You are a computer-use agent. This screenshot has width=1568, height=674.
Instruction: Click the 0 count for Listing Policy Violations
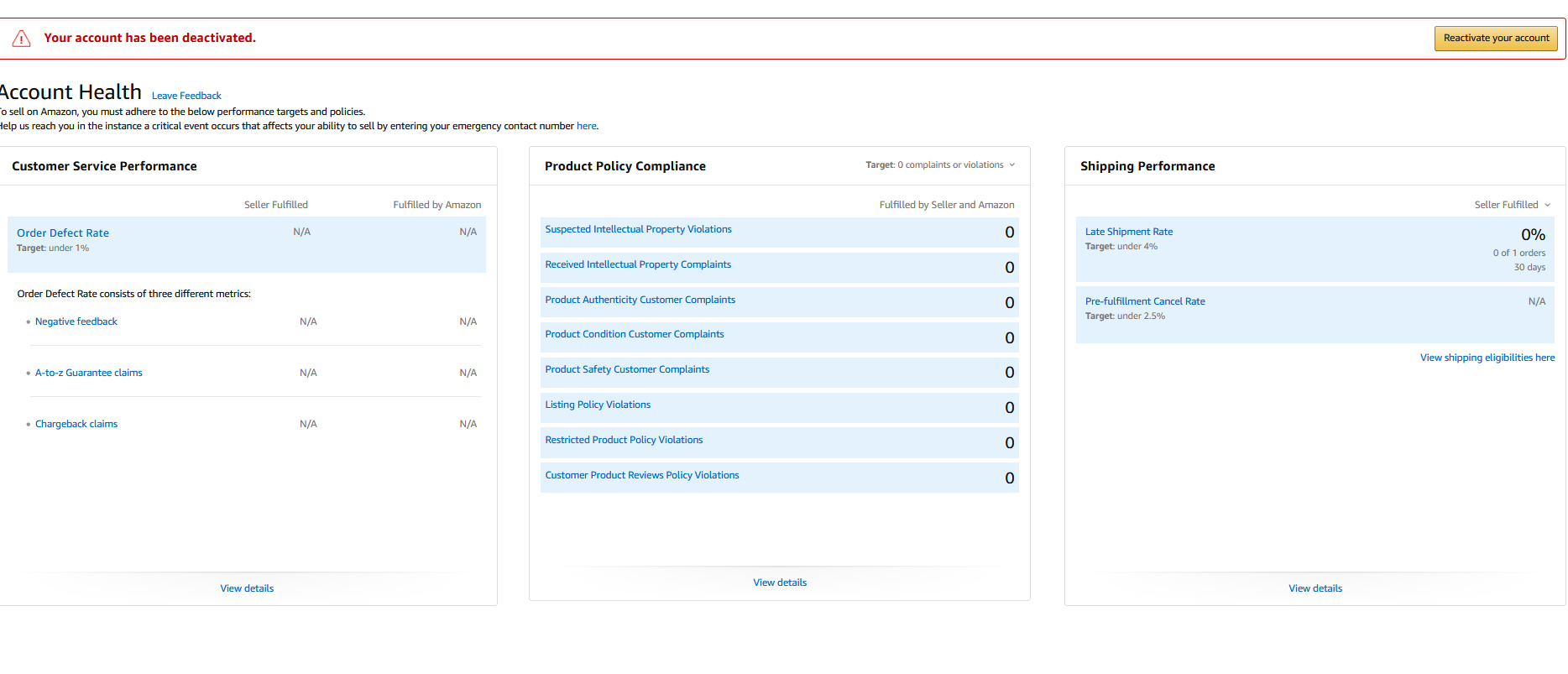point(1010,408)
